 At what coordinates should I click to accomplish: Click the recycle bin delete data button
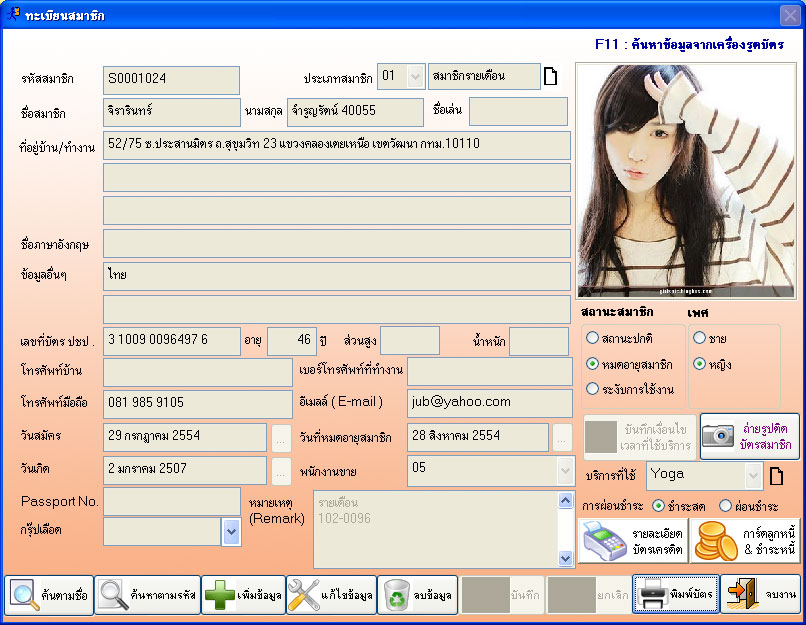click(416, 595)
